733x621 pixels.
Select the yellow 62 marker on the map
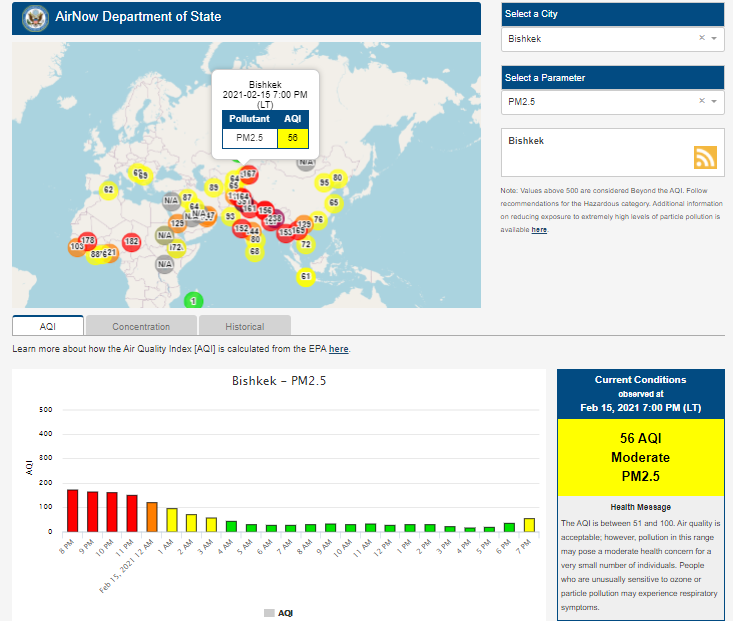(109, 189)
